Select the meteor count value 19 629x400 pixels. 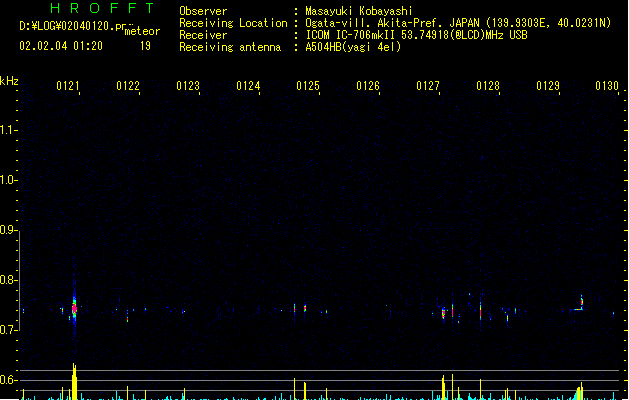[145, 46]
